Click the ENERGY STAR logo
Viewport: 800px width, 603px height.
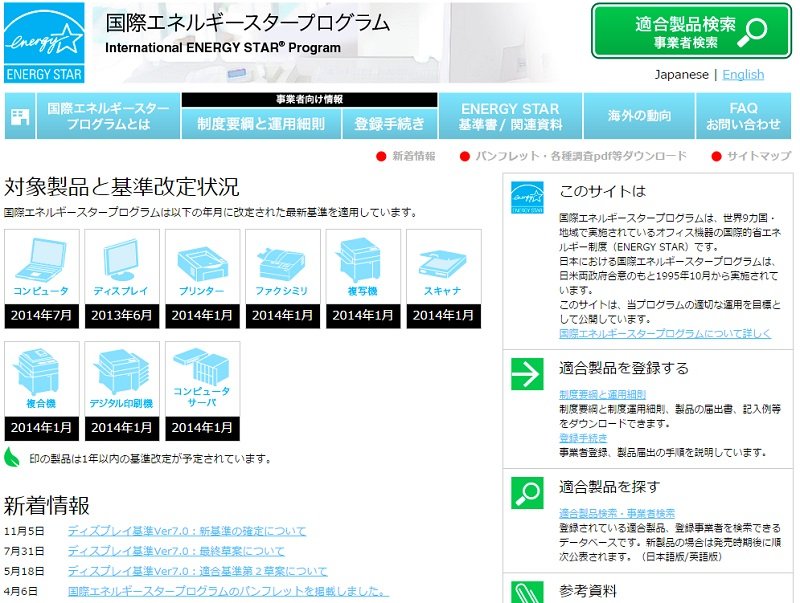(44, 43)
